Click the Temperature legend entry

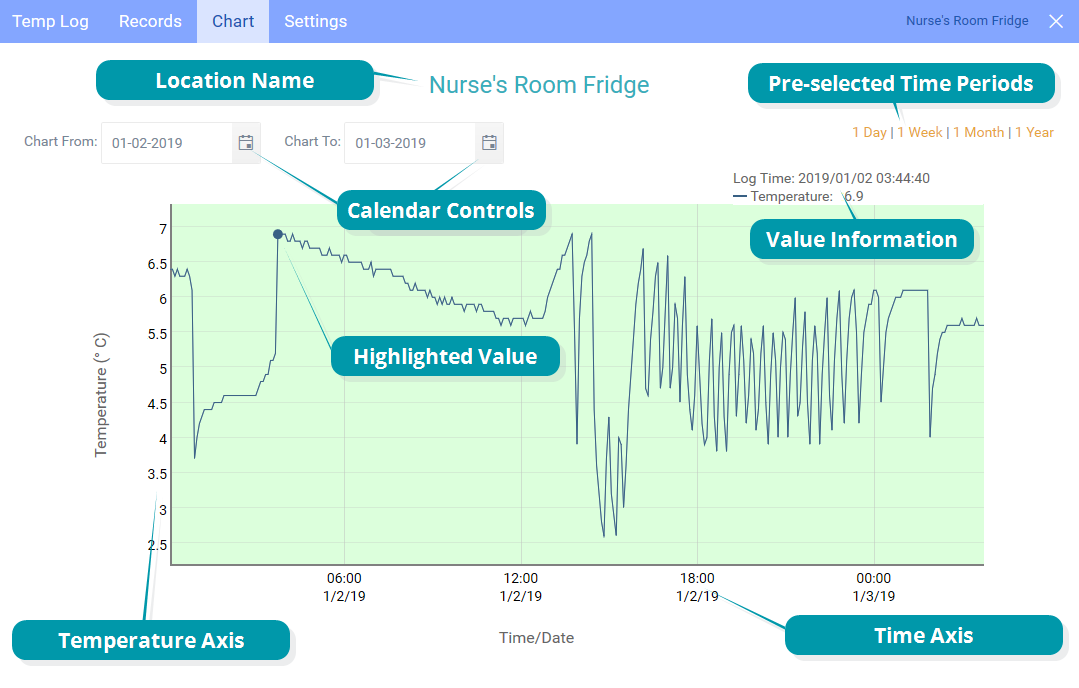click(790, 197)
